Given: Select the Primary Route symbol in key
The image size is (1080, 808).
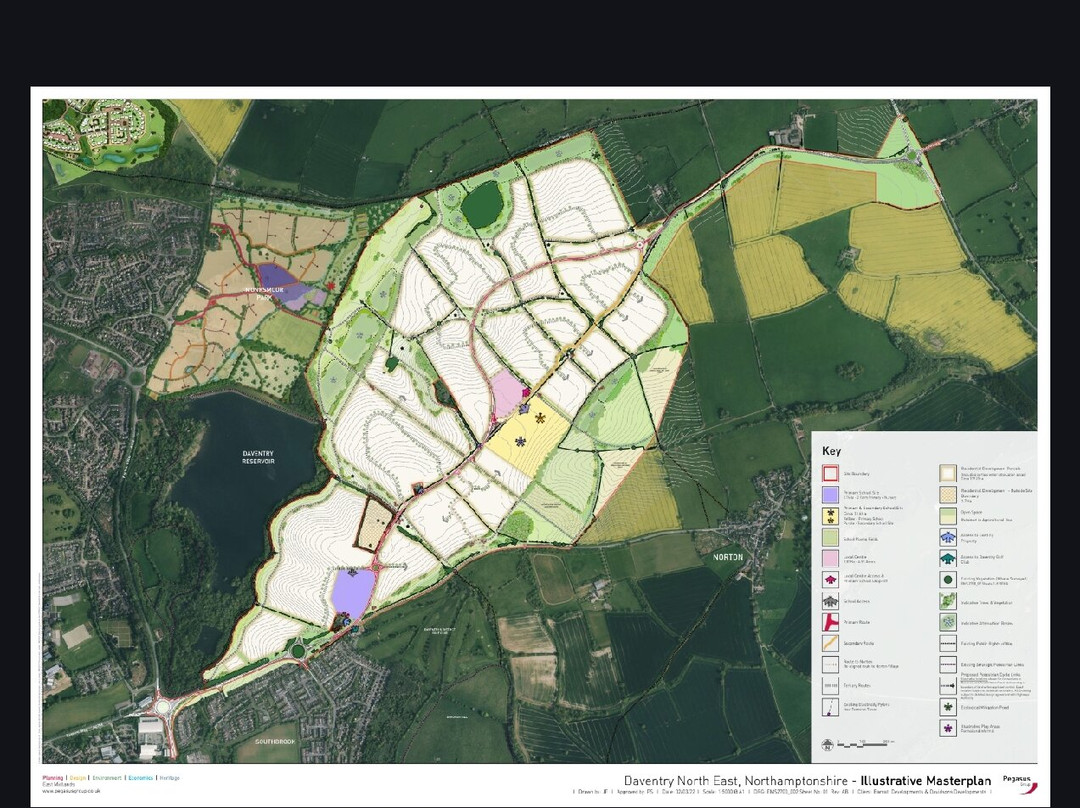Looking at the screenshot, I should point(830,624).
